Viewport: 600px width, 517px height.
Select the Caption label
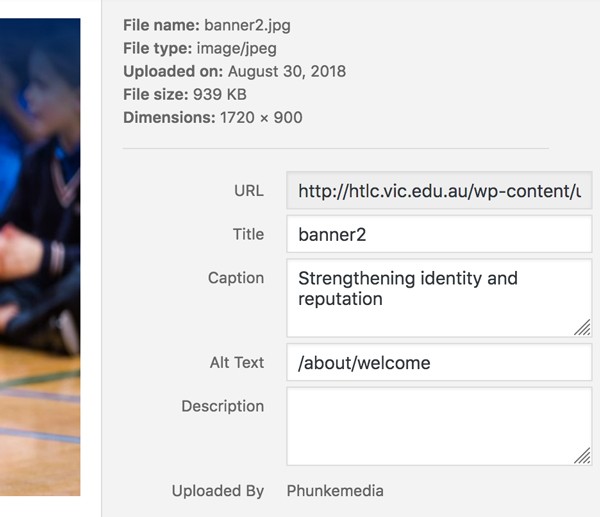236,278
